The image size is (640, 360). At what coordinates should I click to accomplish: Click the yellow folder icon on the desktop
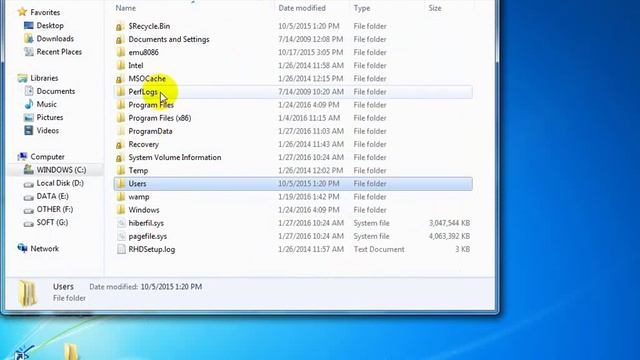click(x=71, y=352)
